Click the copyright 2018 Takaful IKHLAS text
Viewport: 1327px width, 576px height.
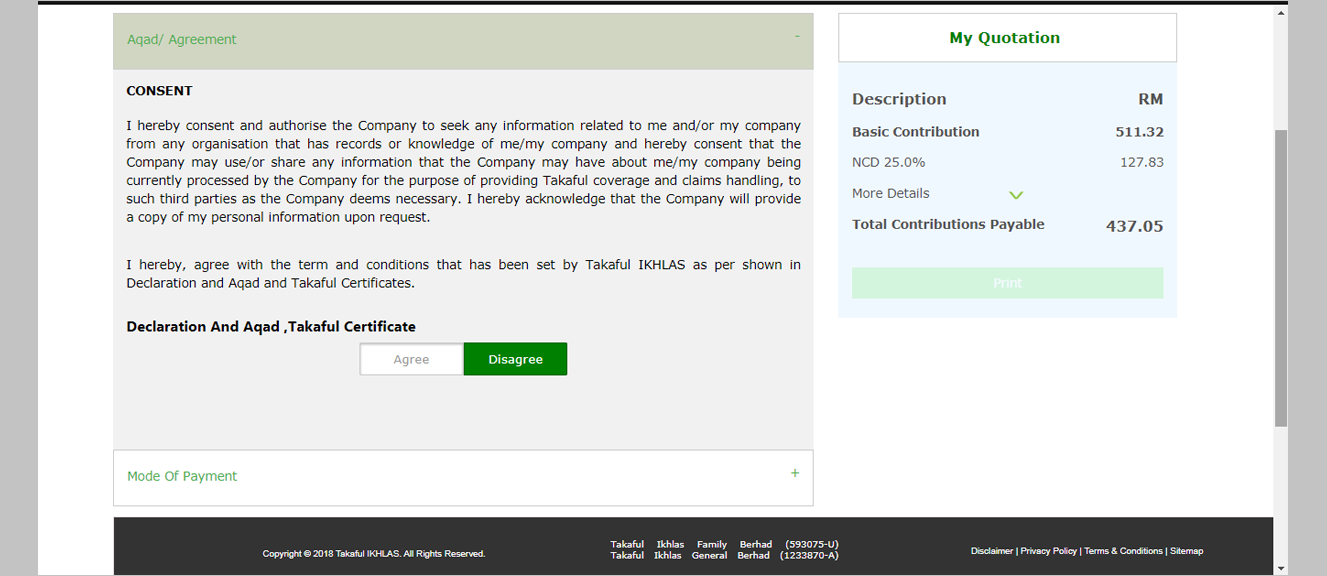pyautogui.click(x=374, y=553)
